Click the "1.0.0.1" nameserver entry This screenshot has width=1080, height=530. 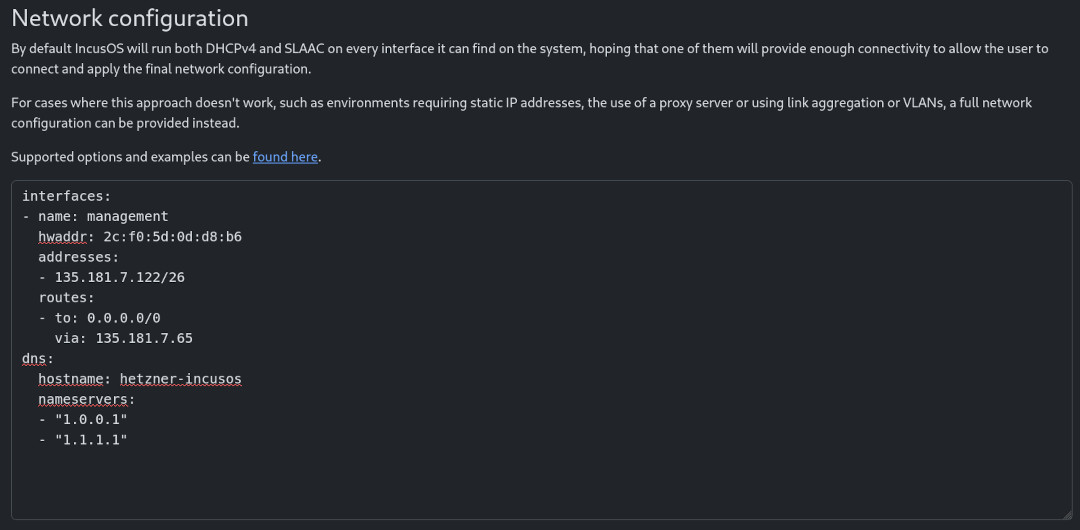[91, 419]
